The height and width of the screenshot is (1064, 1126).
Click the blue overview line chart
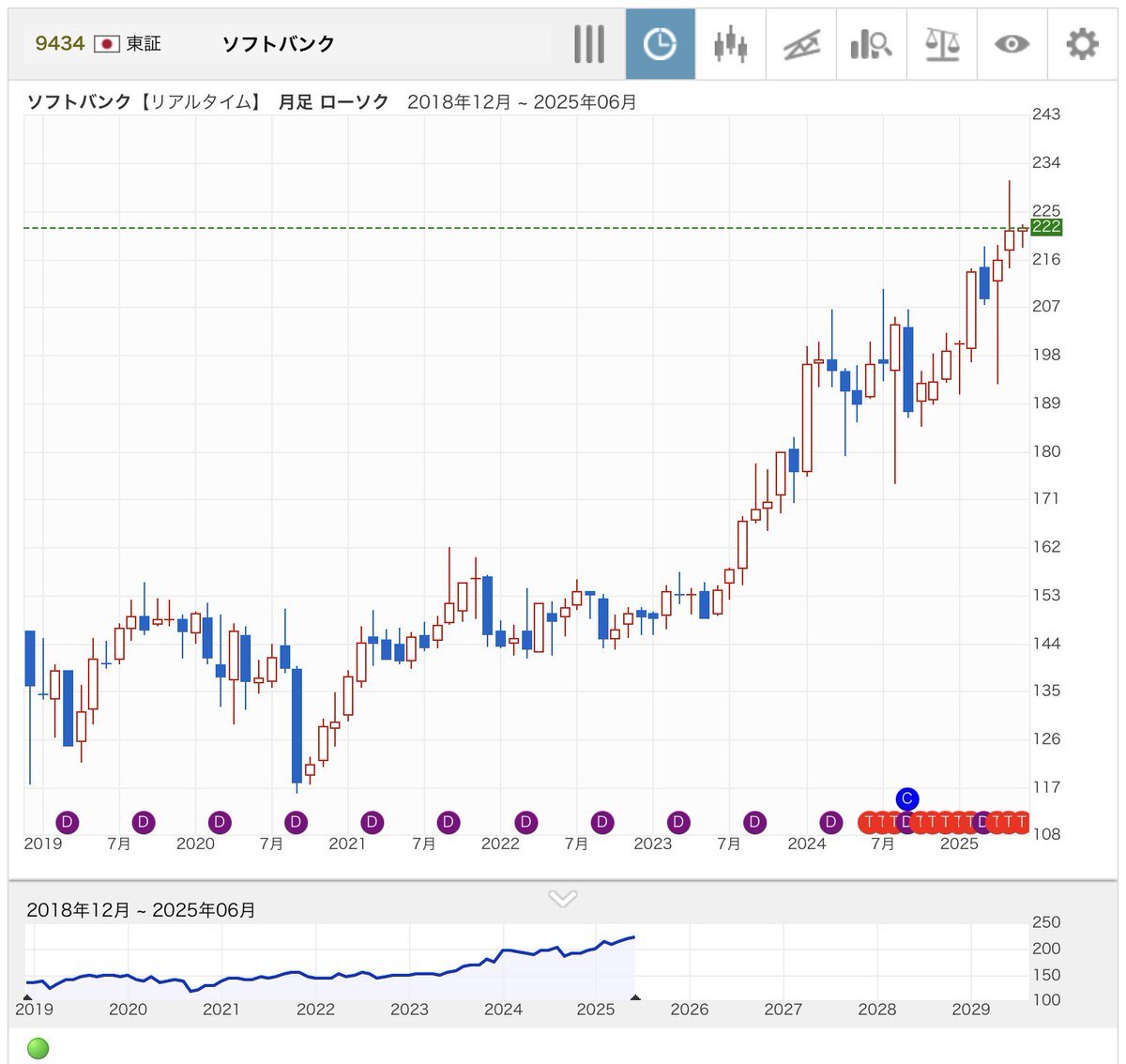point(330,966)
